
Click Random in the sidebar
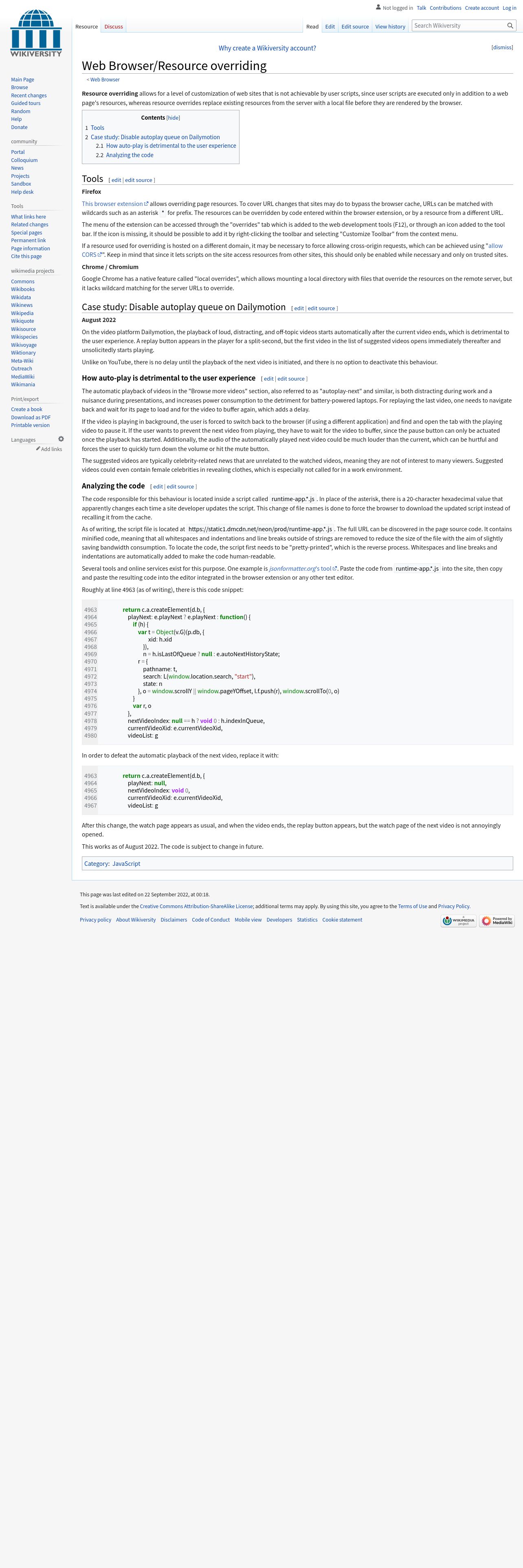click(x=20, y=112)
